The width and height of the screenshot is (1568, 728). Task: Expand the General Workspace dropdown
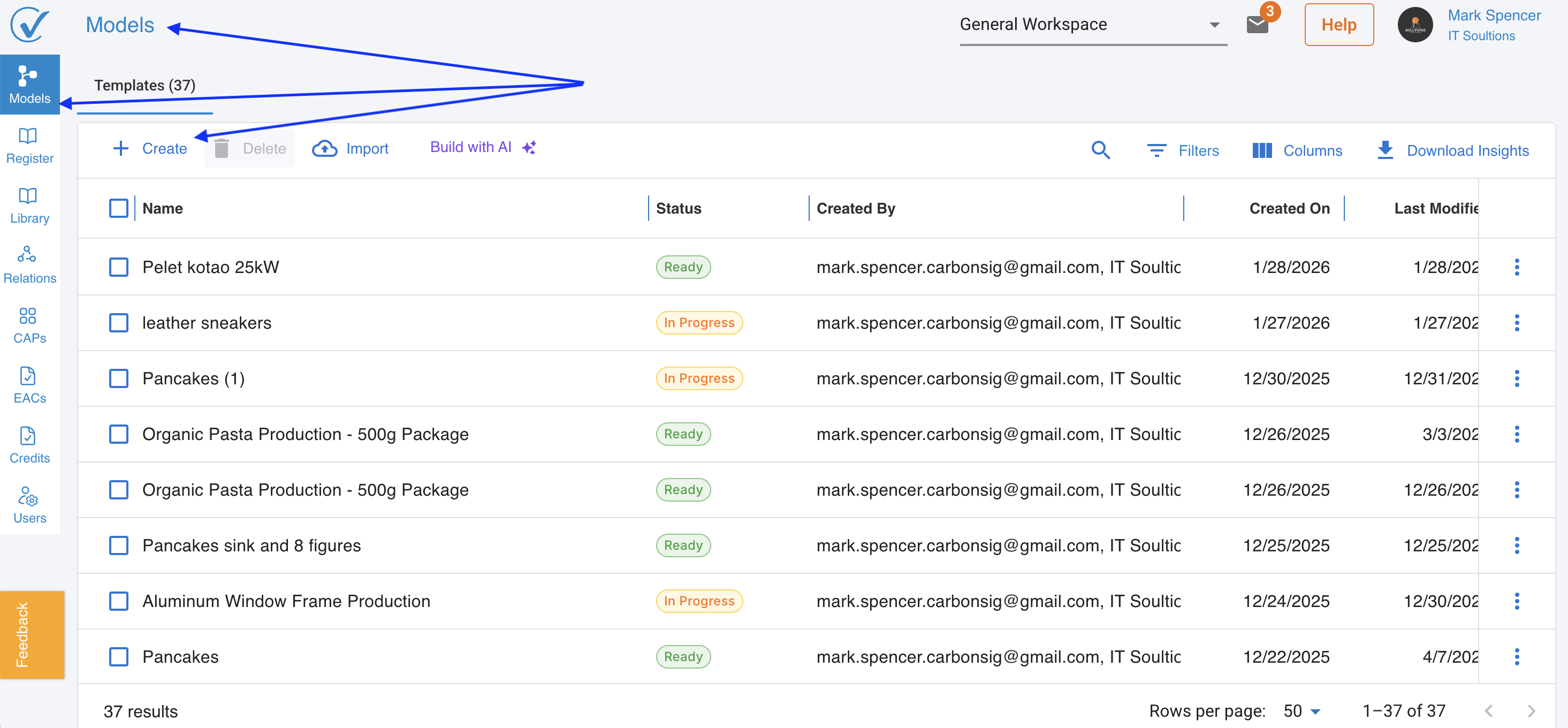coord(1093,25)
